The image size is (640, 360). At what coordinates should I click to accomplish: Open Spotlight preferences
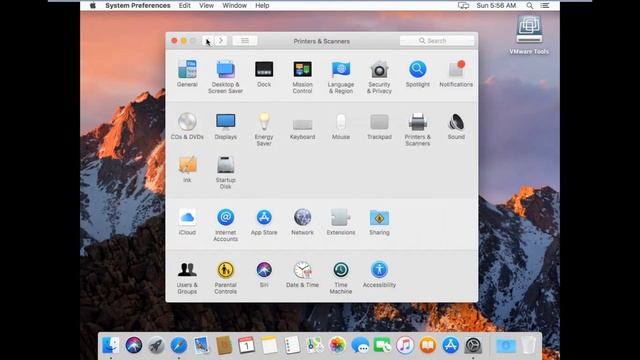tap(418, 73)
